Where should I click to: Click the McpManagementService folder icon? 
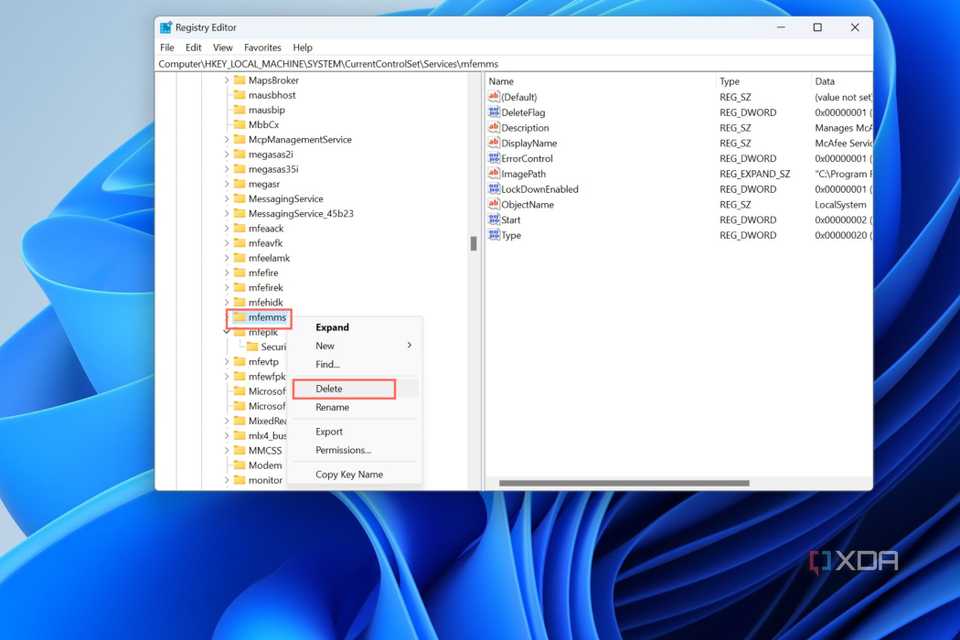239,140
